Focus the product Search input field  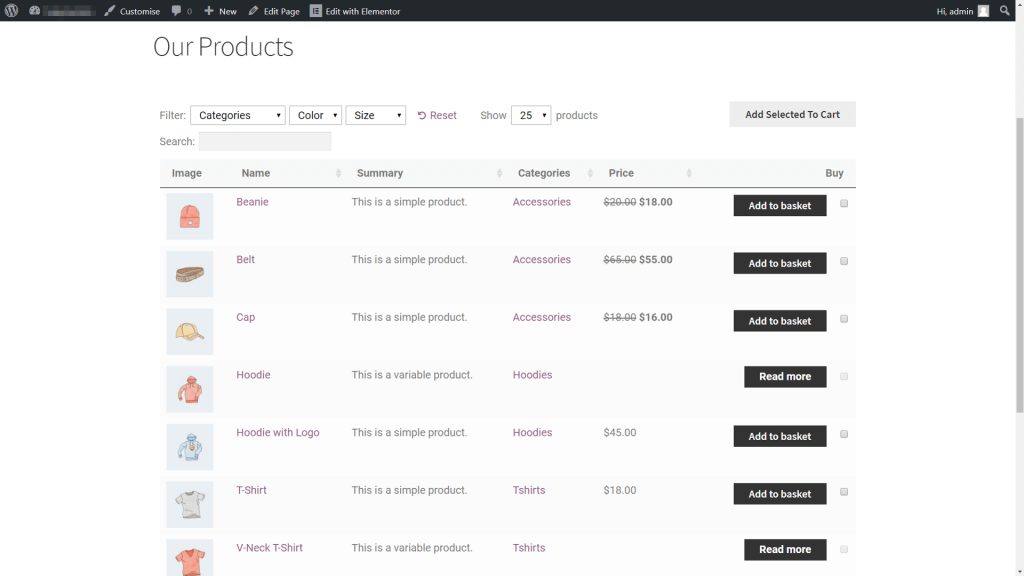(x=265, y=142)
